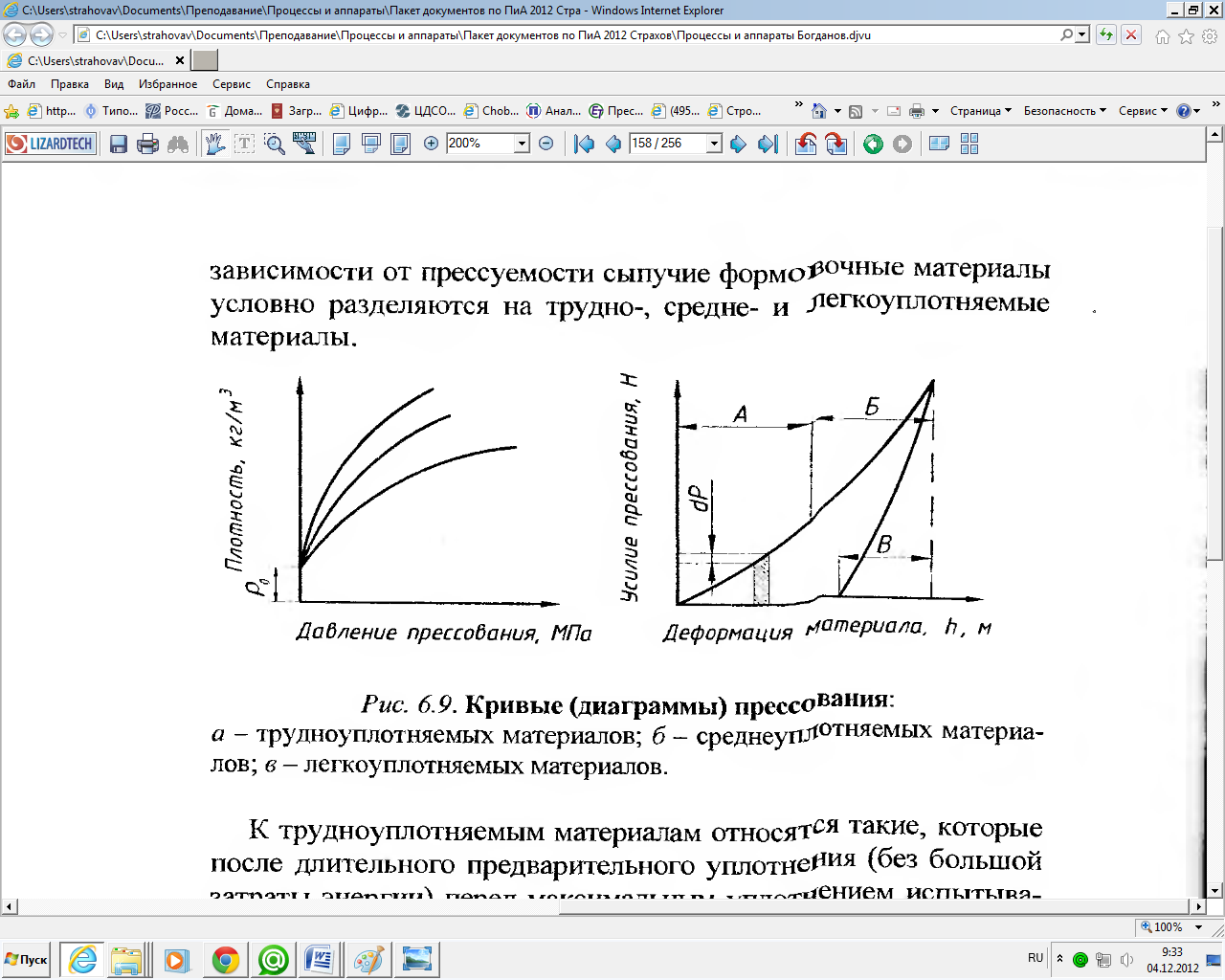Open the Help question-mark dropdown

1189,111
